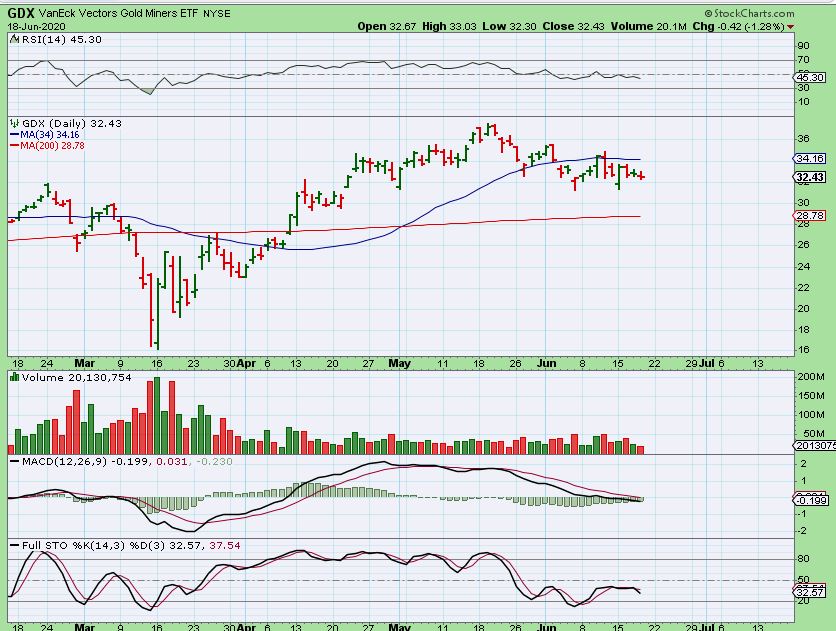Click the VanEck Vectors Gold Miners ETF title
The image size is (836, 631).
click(118, 13)
